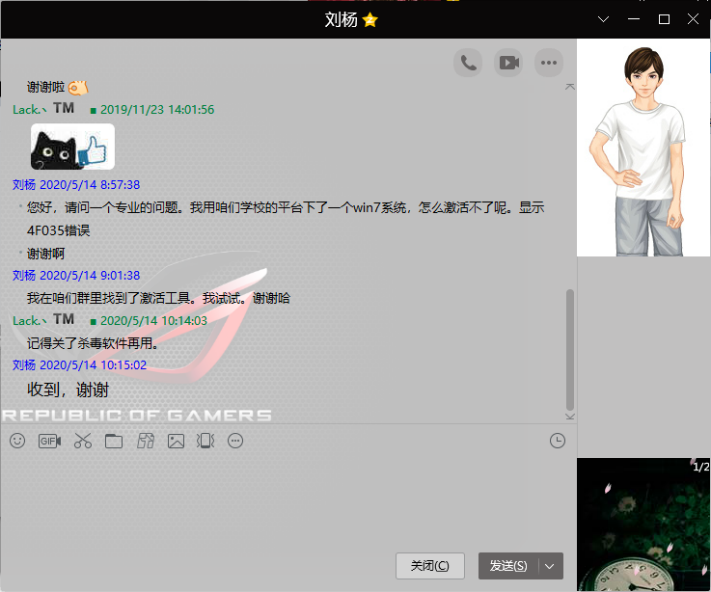Open more input toolbar options

click(x=236, y=441)
